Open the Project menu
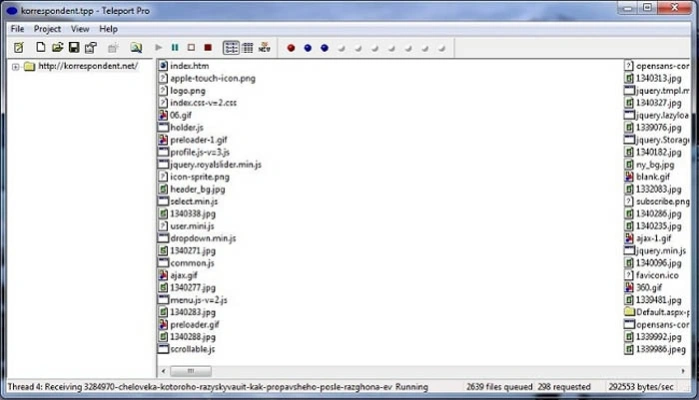The height and width of the screenshot is (400, 699). tap(47, 29)
